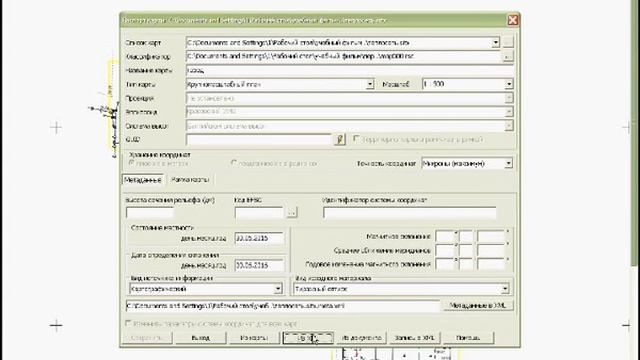Click the ellipsis button next to EPSG code
Viewport: 640px width, 360px height.
pyautogui.click(x=292, y=213)
